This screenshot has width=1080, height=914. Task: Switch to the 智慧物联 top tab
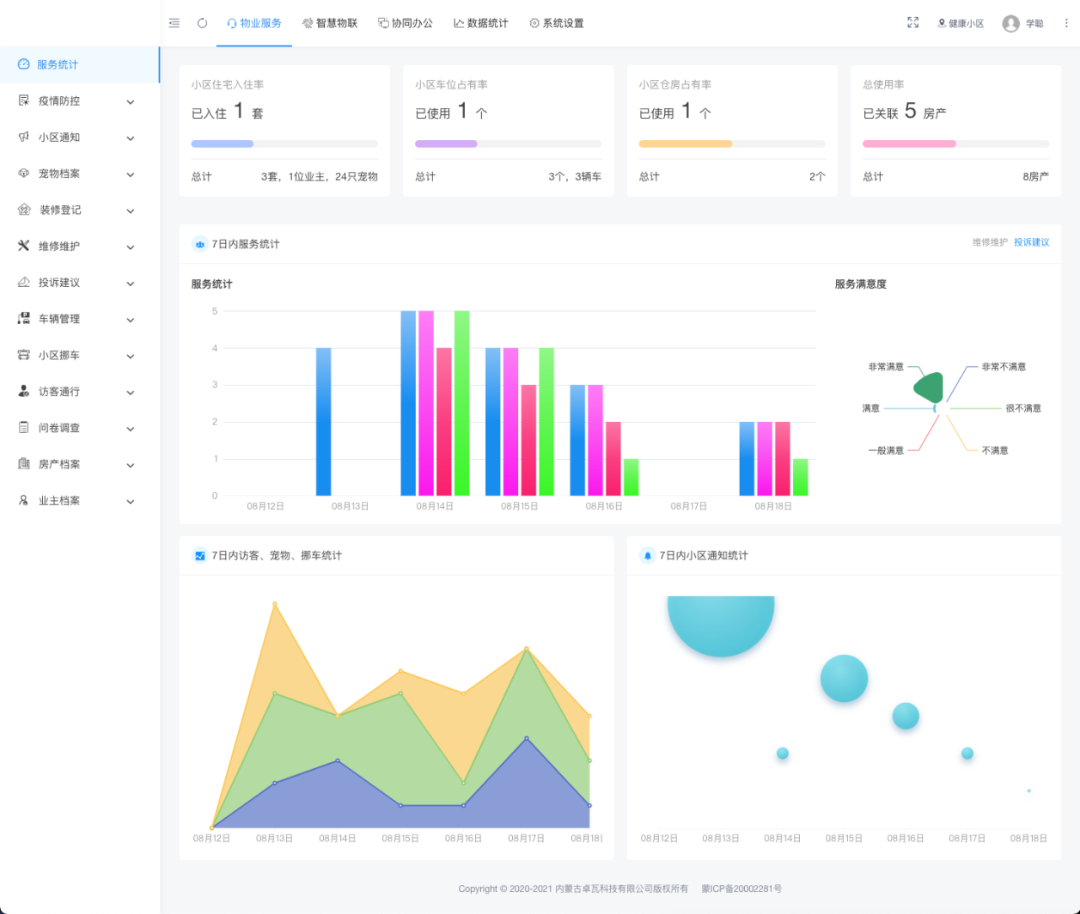(x=330, y=23)
